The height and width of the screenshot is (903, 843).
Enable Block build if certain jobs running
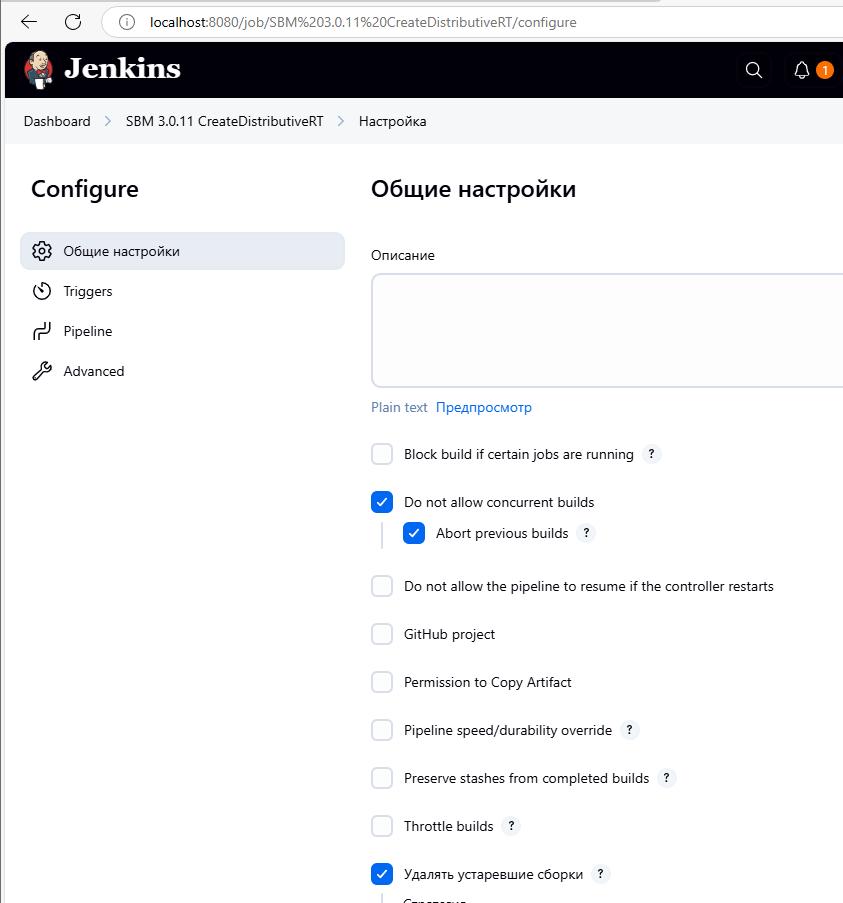tap(382, 454)
